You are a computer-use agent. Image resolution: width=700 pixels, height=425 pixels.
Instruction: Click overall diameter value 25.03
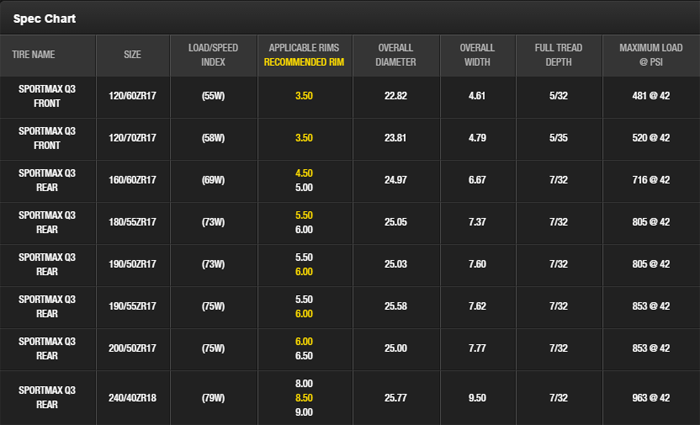396,264
